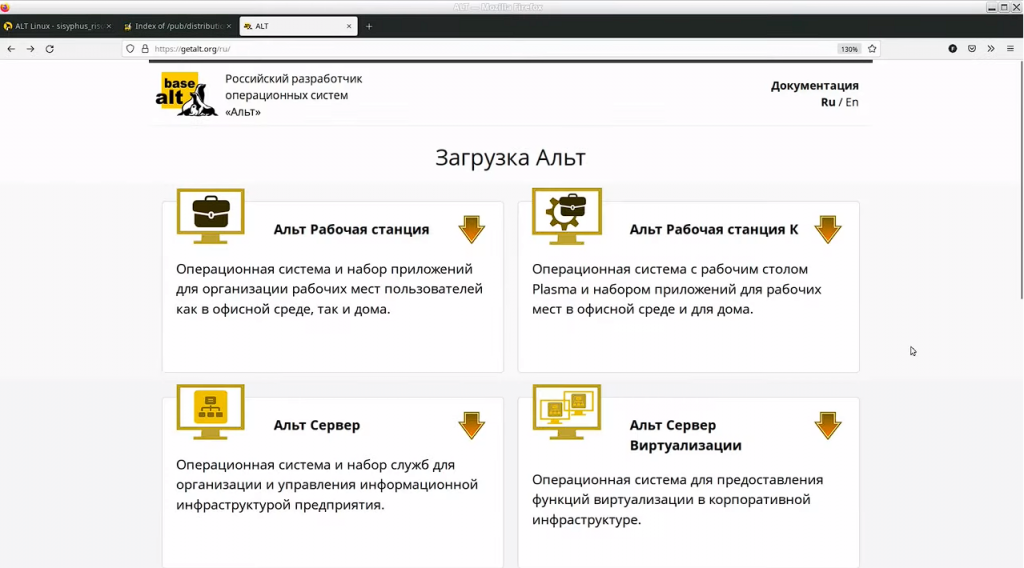Screen dimensions: 1024x568
Task: Expand more tools with the double-chevron overflow button
Action: pos(991,49)
